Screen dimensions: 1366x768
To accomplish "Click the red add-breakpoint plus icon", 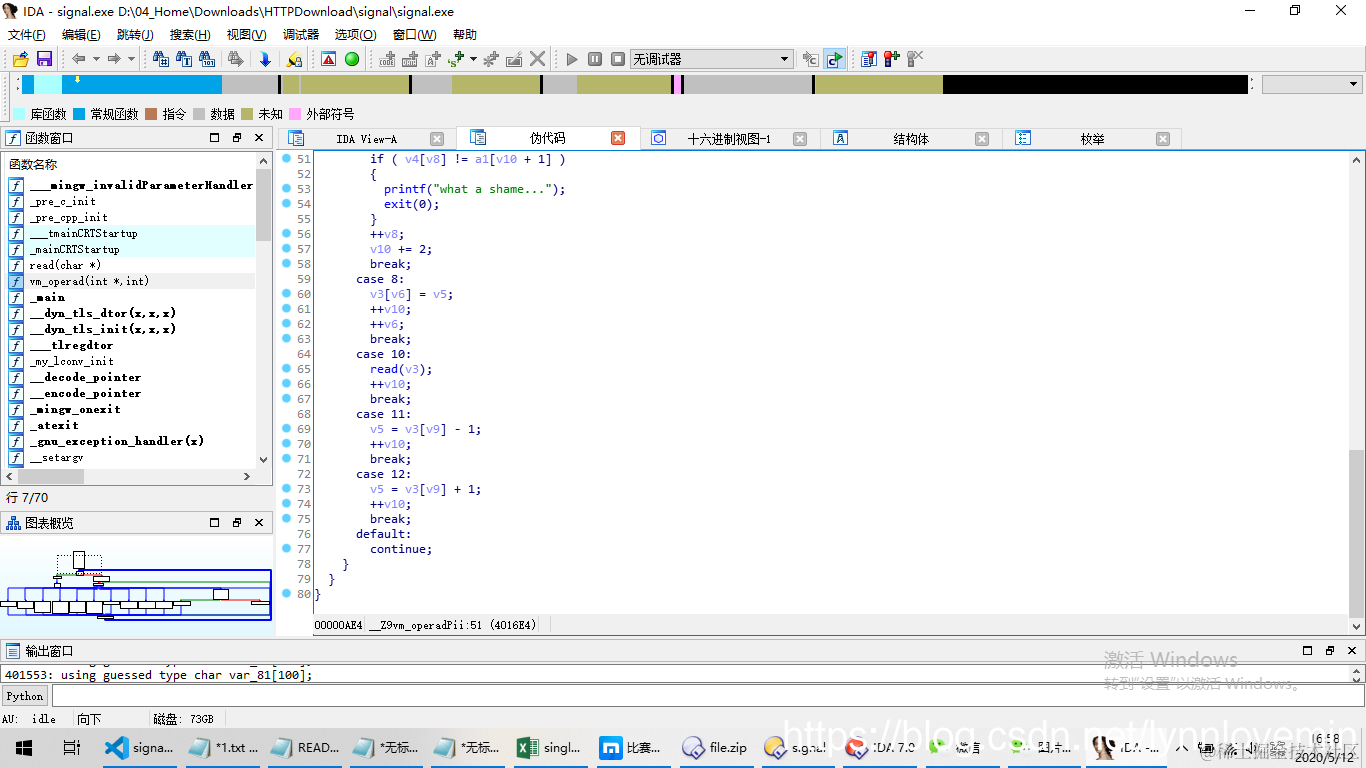I will click(x=891, y=59).
